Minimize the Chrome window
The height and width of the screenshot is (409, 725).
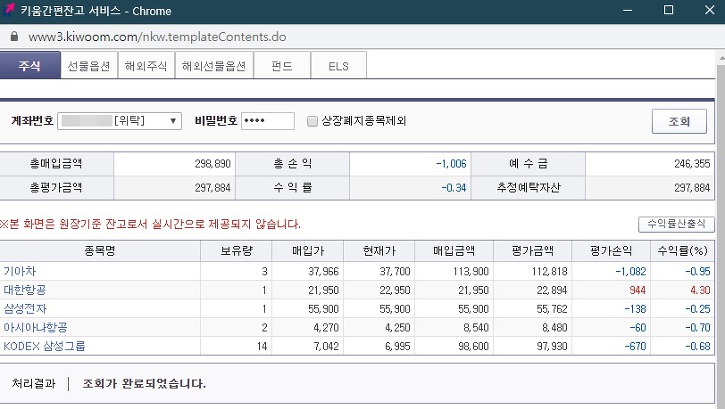click(627, 10)
